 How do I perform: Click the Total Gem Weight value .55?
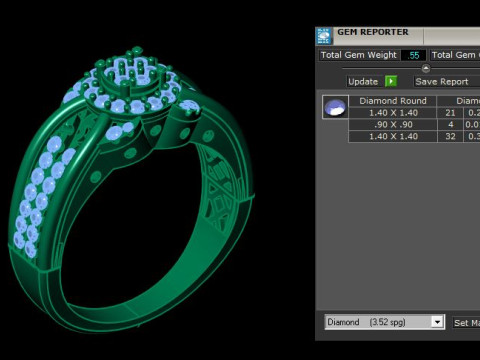pos(413,55)
